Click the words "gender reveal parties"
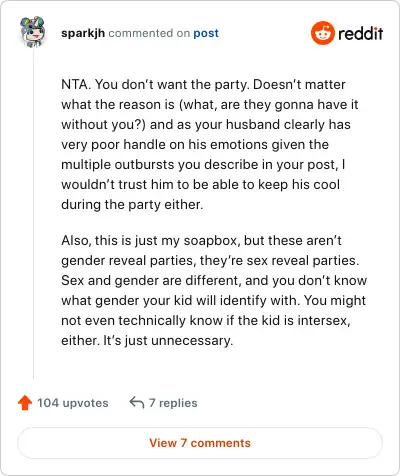The width and height of the screenshot is (400, 476). (127, 261)
